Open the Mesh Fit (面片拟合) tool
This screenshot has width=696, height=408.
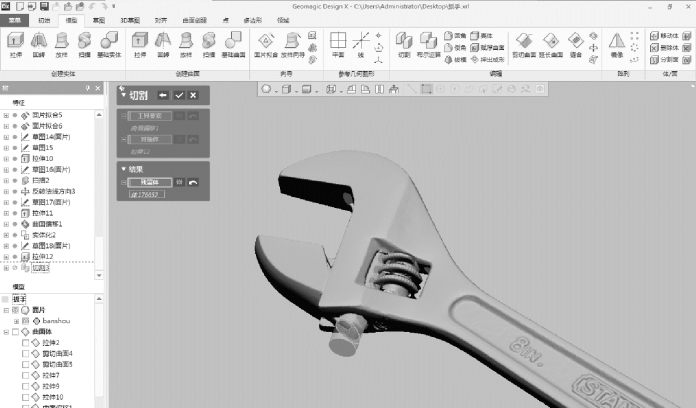pyautogui.click(x=266, y=44)
